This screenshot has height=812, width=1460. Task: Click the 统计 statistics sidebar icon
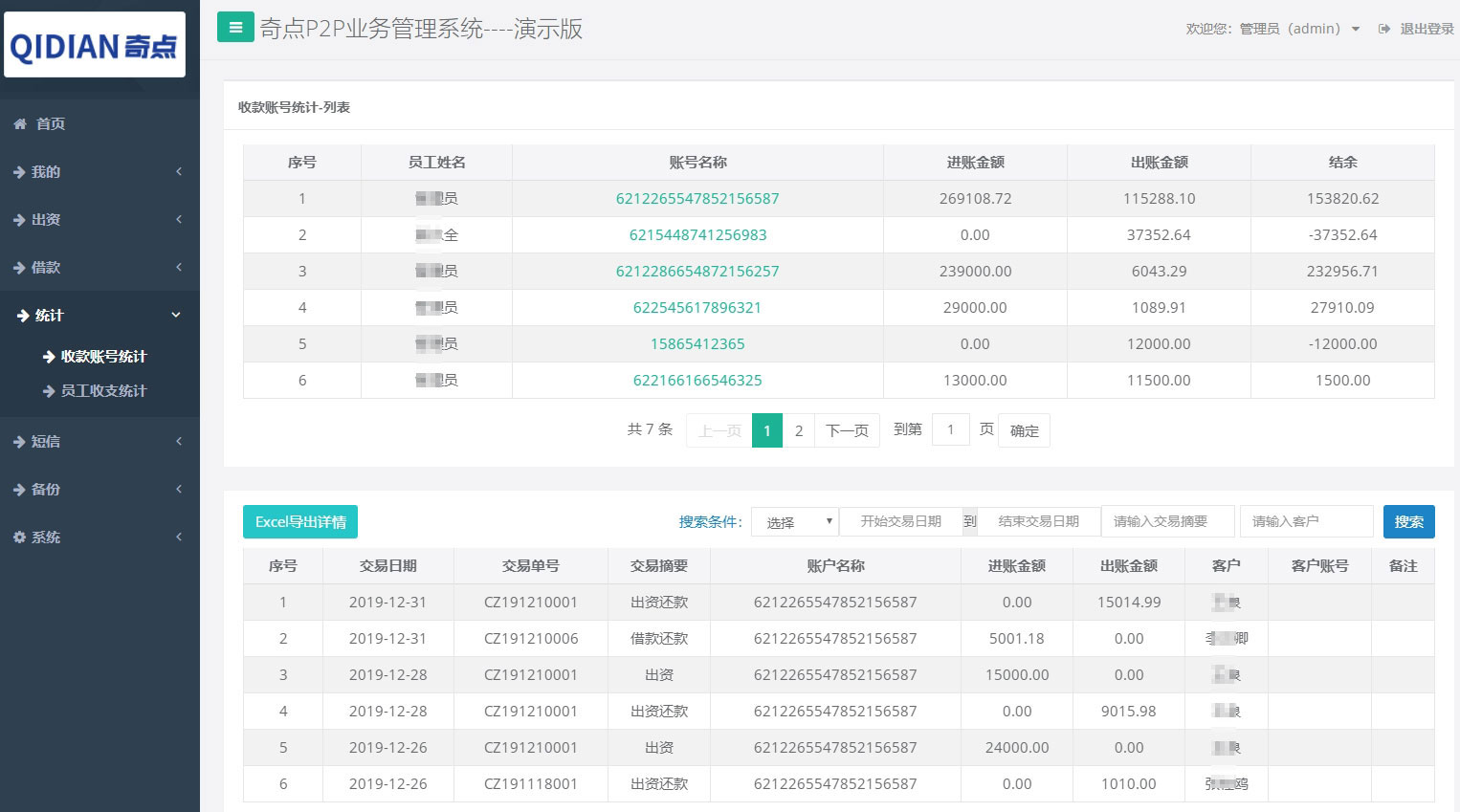[21, 315]
